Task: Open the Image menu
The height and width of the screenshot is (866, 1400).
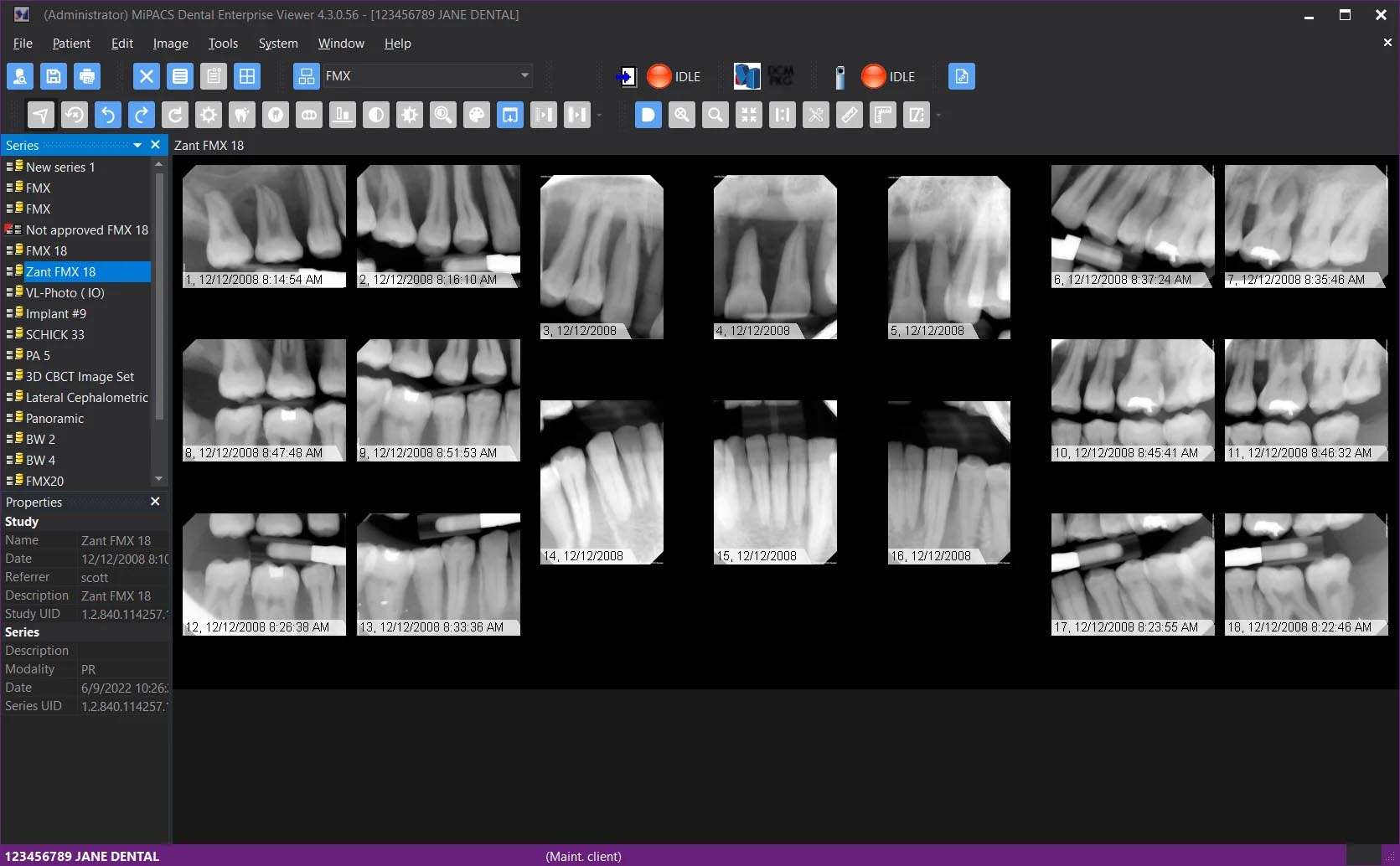Action: pos(170,44)
